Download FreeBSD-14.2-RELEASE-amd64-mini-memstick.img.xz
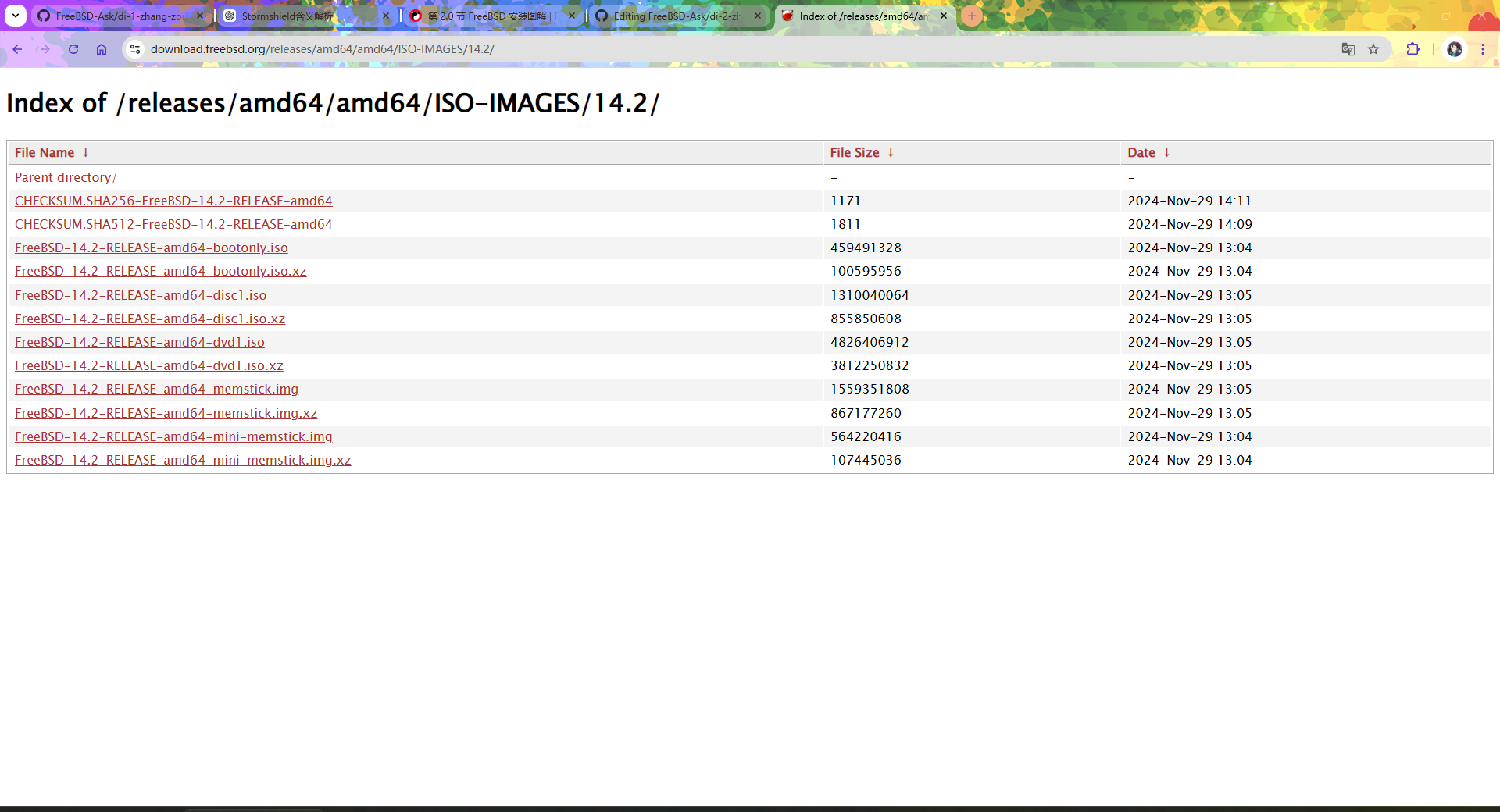The height and width of the screenshot is (812, 1500). click(183, 461)
